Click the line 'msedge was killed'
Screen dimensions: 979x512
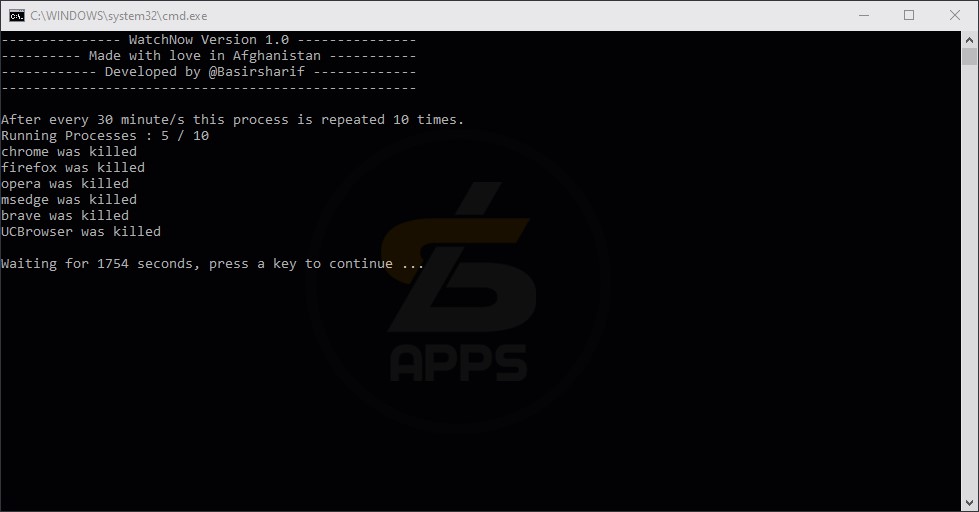point(69,200)
